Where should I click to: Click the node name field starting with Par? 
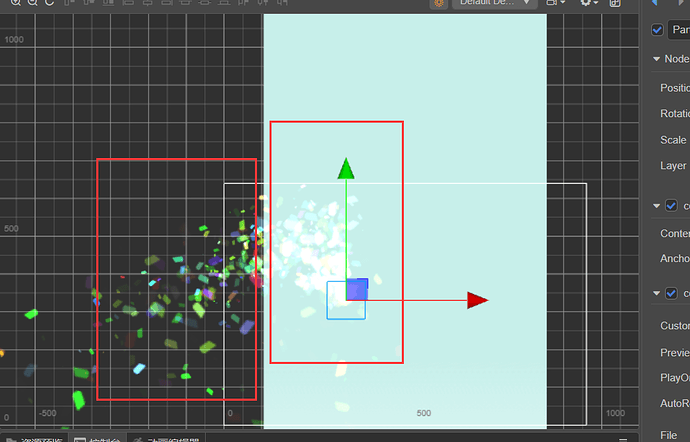click(679, 30)
